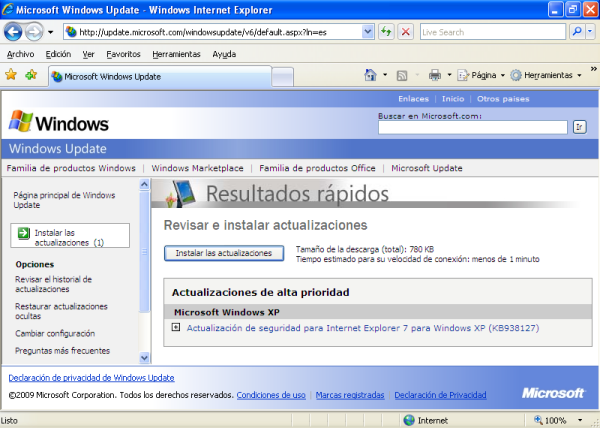The height and width of the screenshot is (428, 600).
Task: Open Revisar el historial de actualizaciones link
Action: coord(61,284)
